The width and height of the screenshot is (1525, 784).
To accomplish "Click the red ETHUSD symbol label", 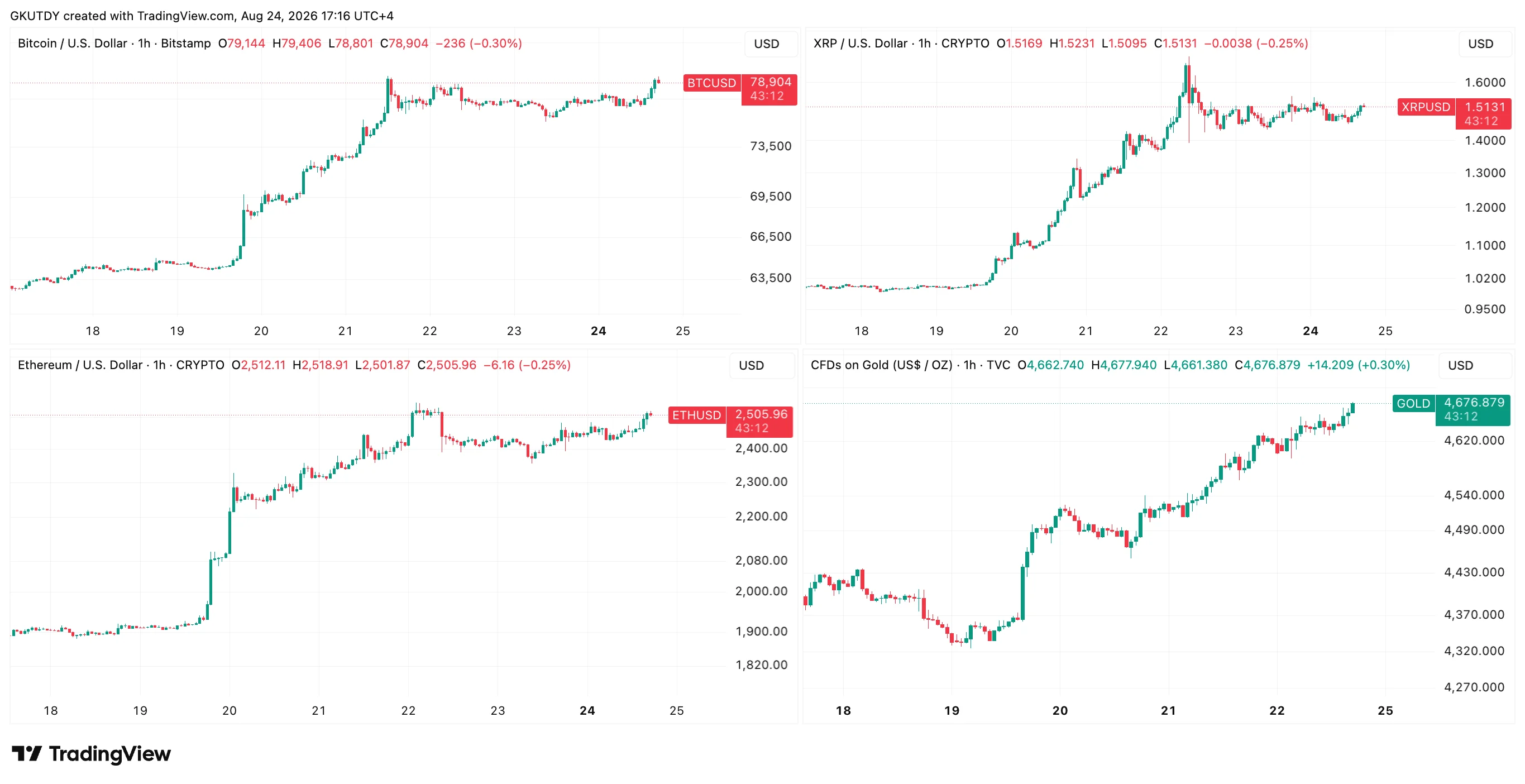I will 697,415.
